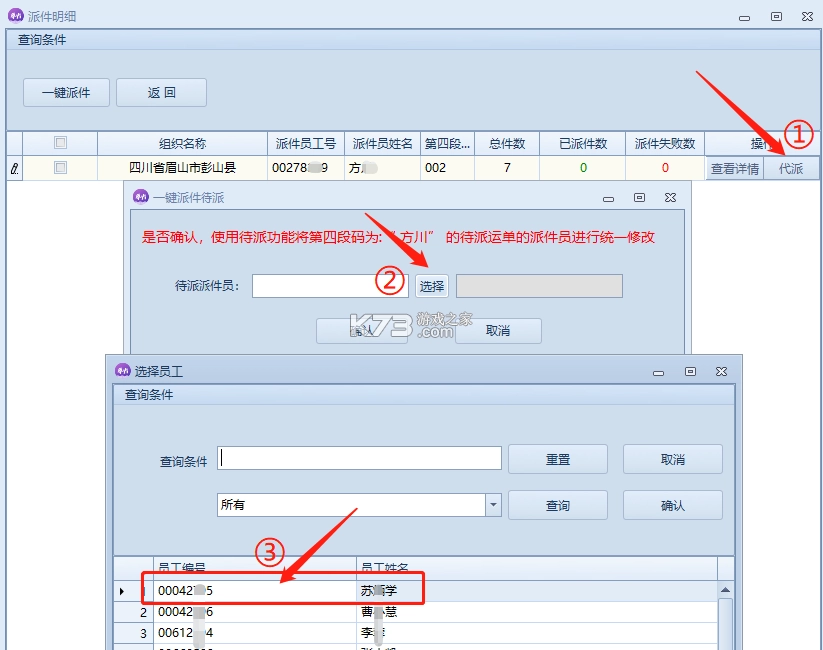Open the 所有 filter dropdown
The height and width of the screenshot is (650, 823).
(493, 505)
